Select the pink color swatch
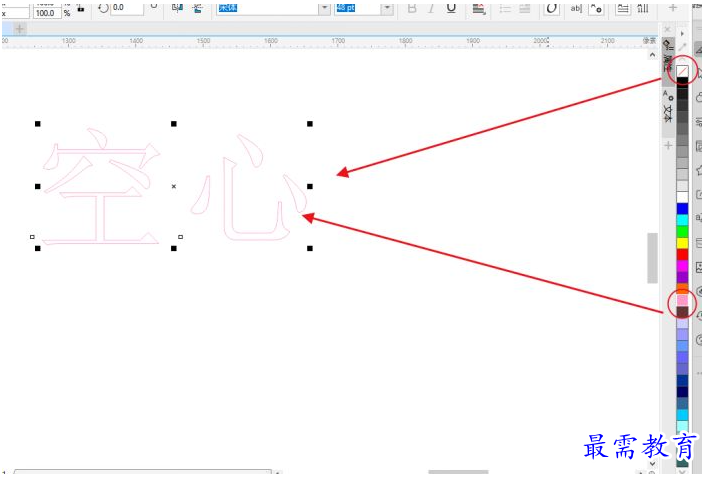Image resolution: width=705 pixels, height=478 pixels. [683, 300]
